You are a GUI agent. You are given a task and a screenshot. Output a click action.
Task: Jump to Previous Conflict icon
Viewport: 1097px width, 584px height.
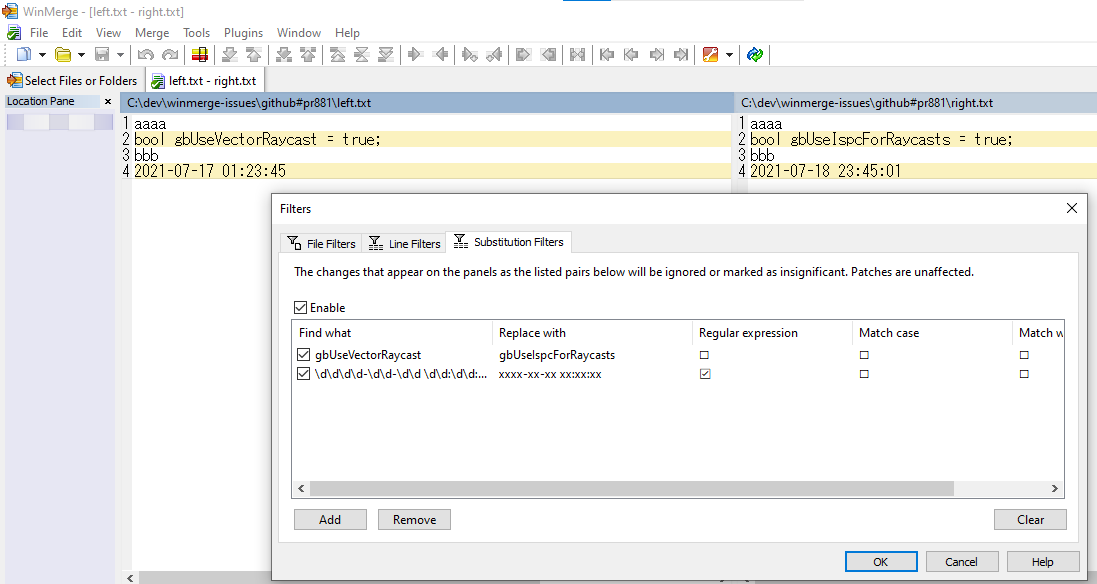pyautogui.click(x=308, y=55)
